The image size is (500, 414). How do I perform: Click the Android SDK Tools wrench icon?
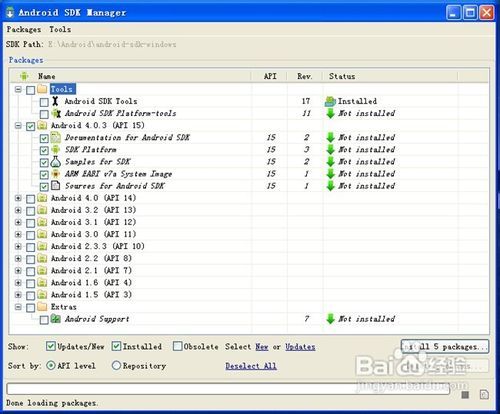tap(55, 101)
